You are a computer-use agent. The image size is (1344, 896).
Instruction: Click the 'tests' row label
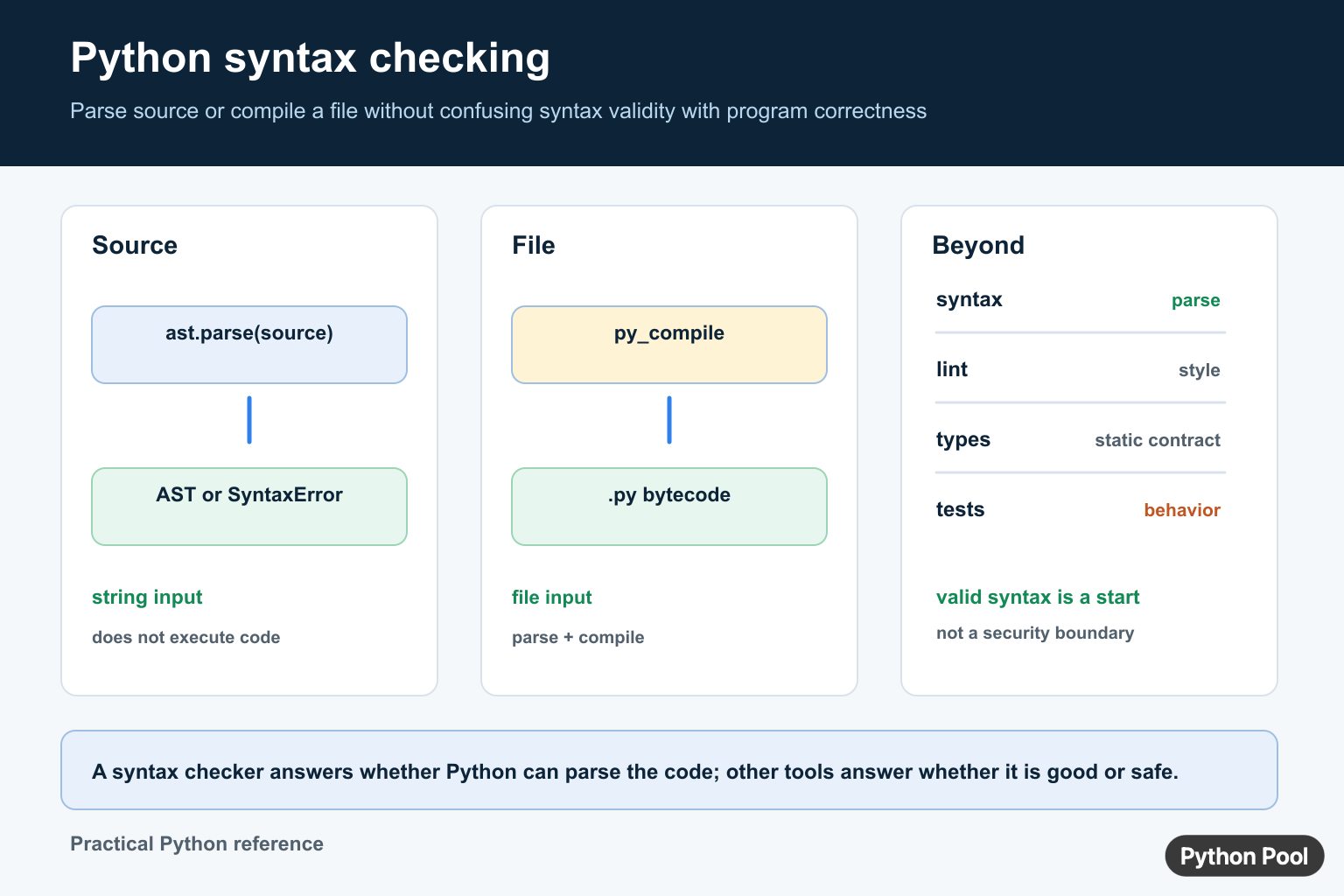point(960,509)
